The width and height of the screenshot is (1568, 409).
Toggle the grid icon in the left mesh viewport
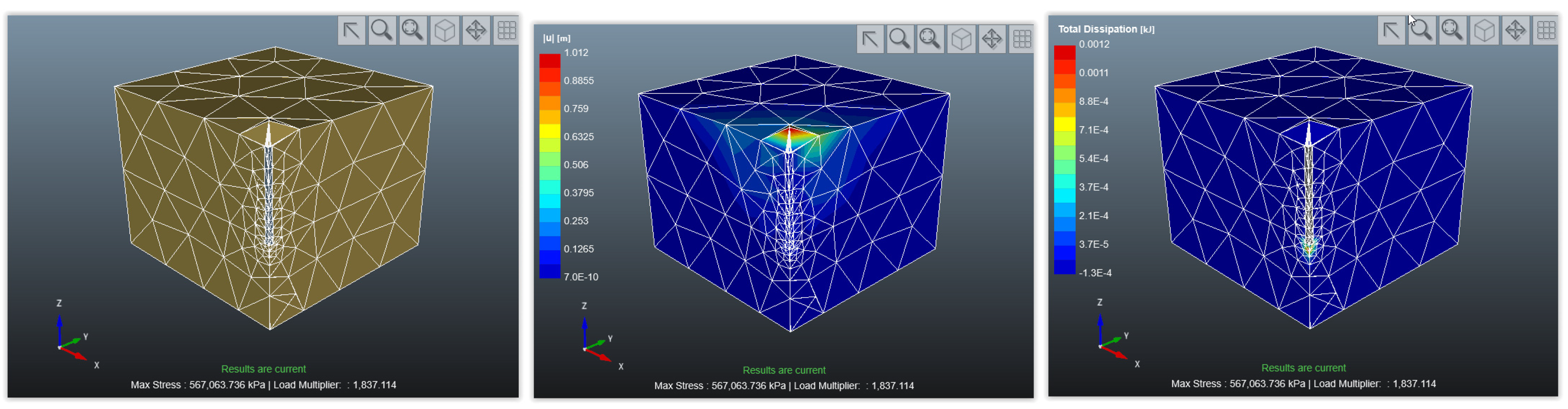click(x=506, y=31)
